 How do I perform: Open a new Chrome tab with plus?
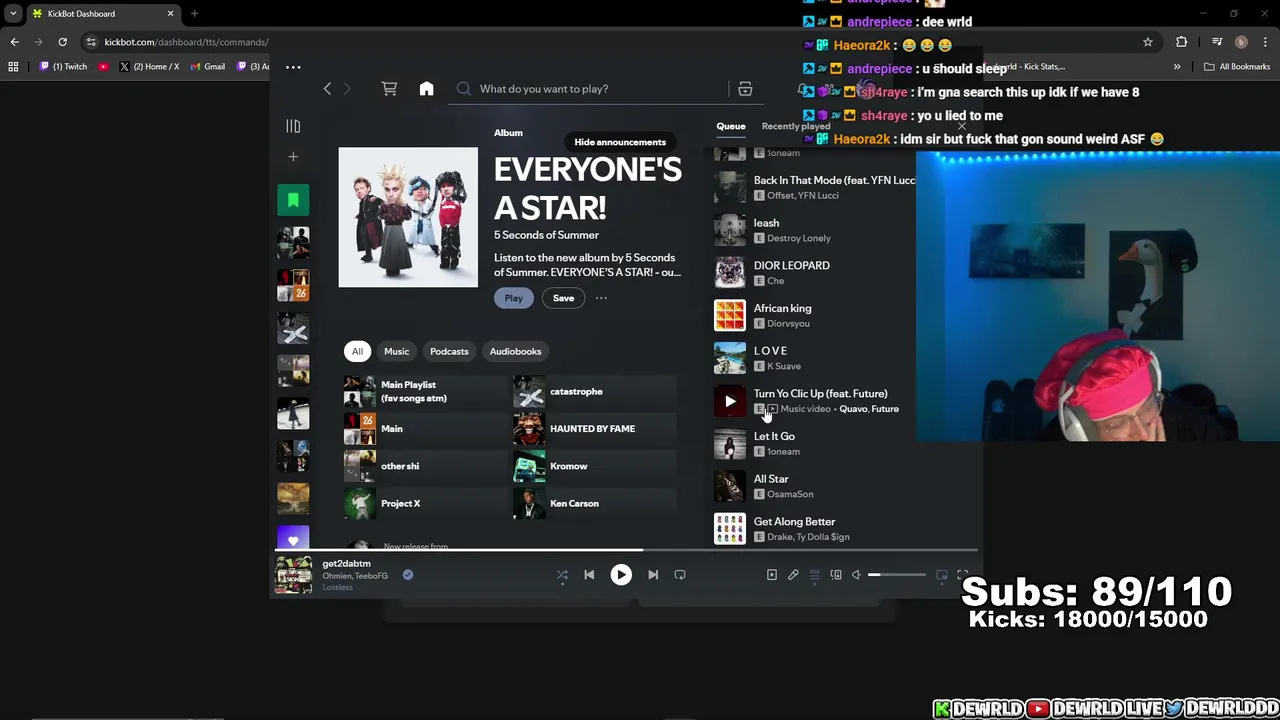194,14
